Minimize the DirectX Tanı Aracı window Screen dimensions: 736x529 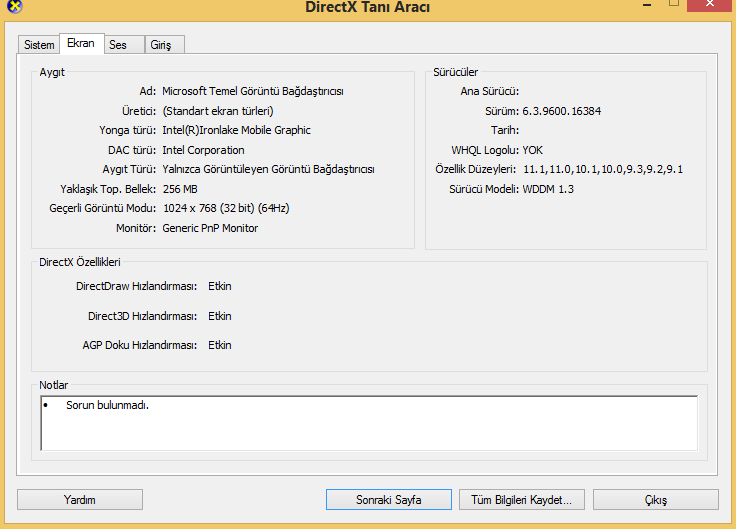pos(647,5)
